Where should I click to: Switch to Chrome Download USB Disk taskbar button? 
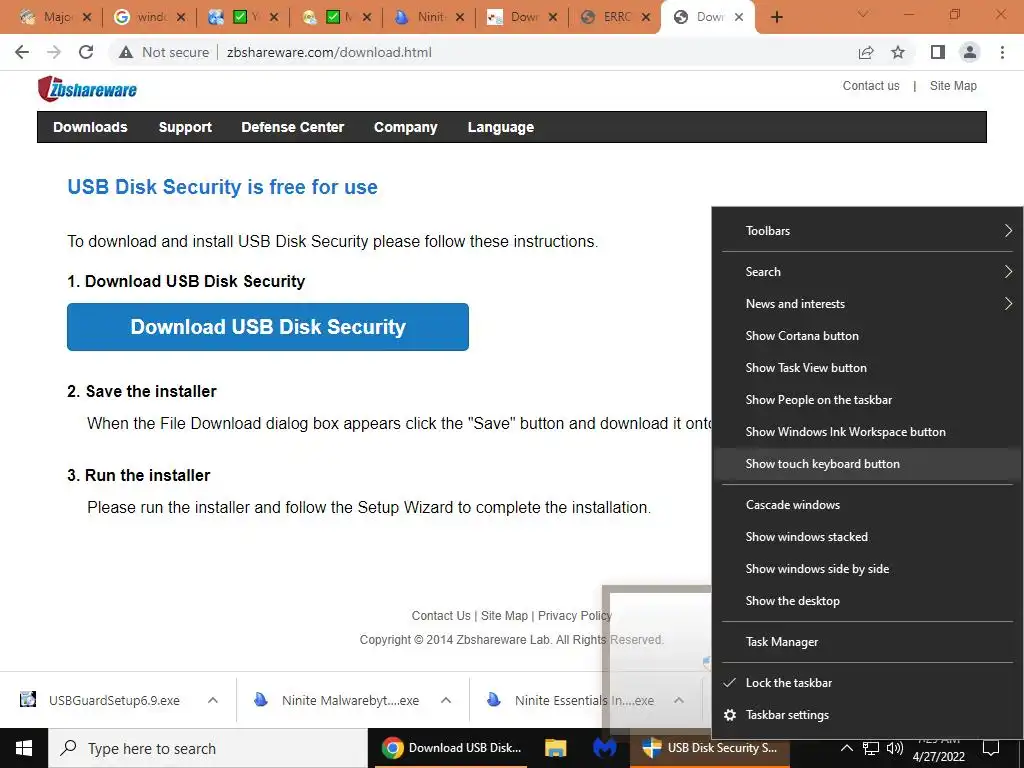tap(453, 748)
